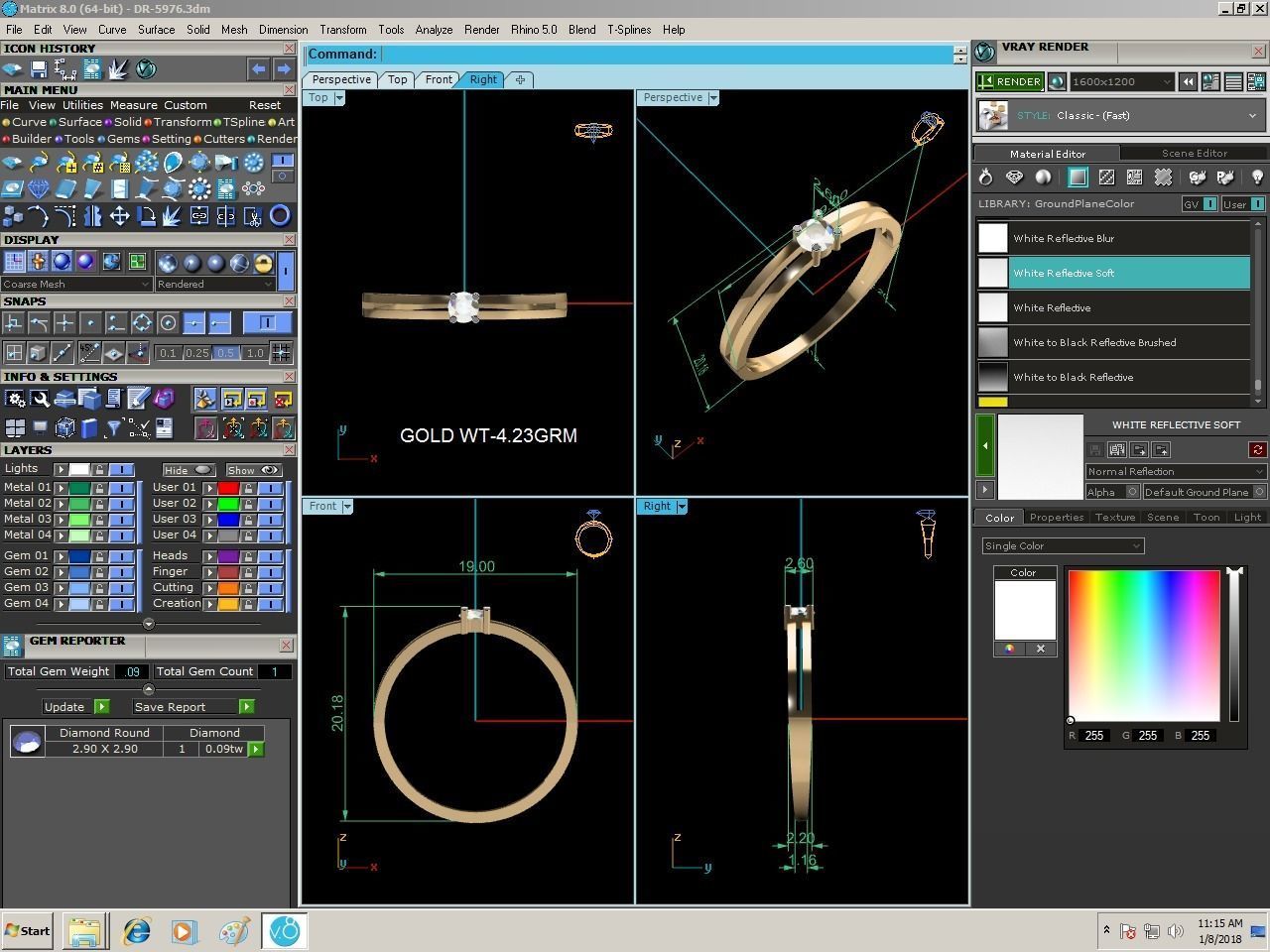Select the Front viewport tab
The image size is (1270, 952).
point(439,79)
